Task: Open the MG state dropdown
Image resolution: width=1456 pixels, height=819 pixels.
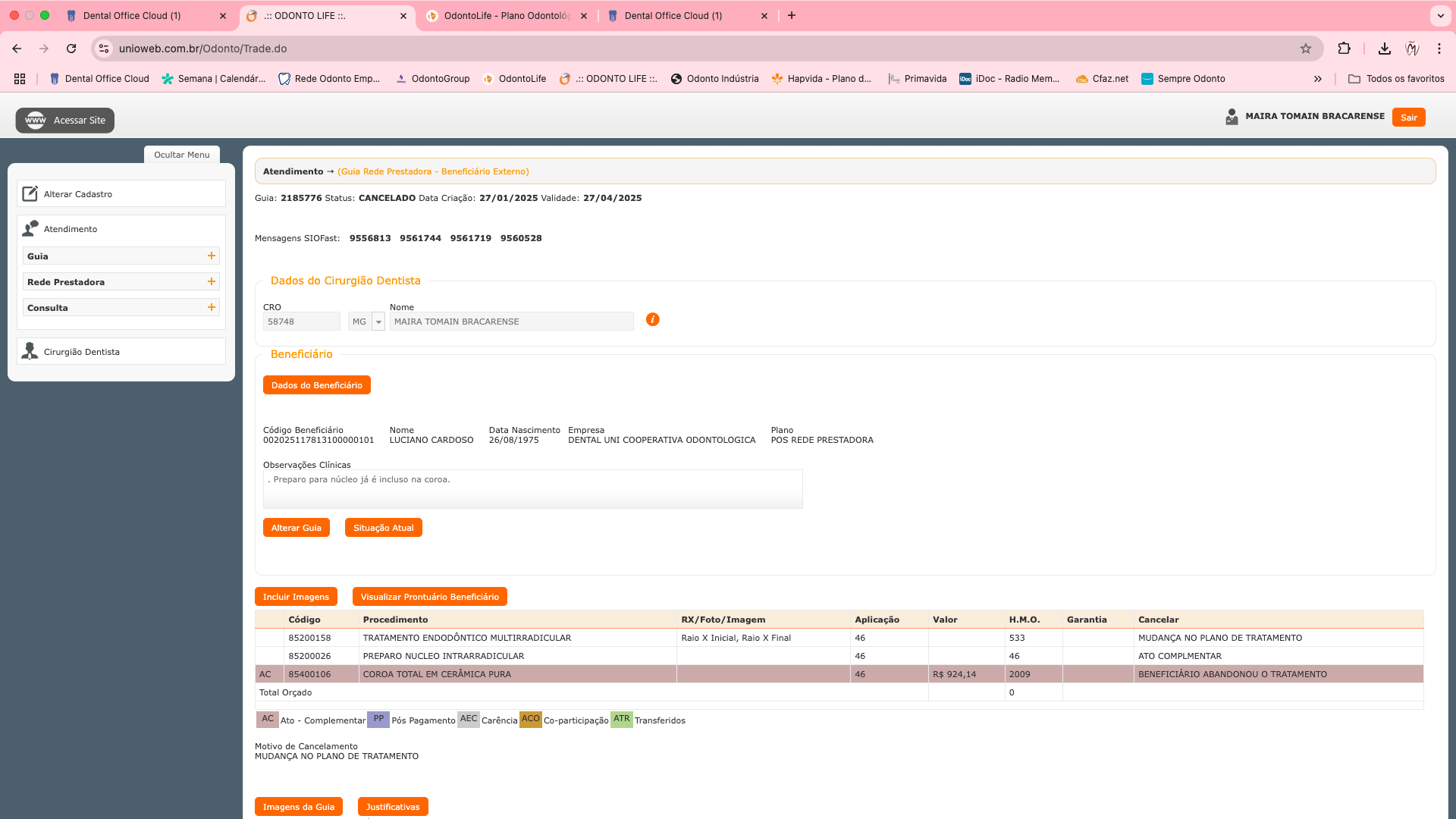Action: tap(378, 322)
